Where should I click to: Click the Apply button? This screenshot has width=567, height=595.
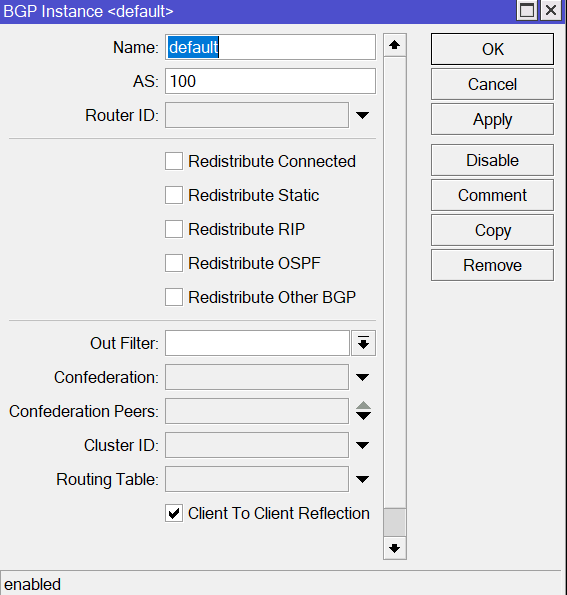point(492,120)
